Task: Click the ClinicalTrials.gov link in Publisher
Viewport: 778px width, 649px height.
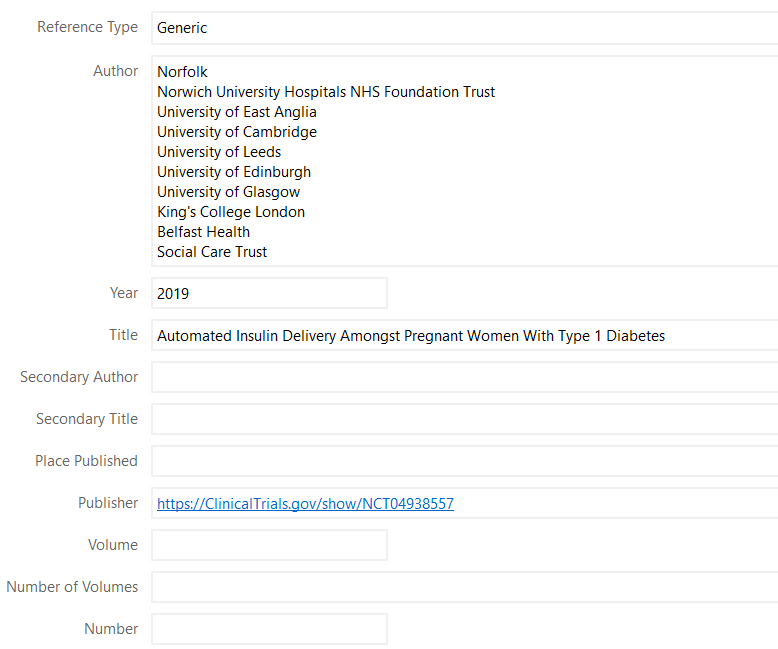Action: click(305, 504)
